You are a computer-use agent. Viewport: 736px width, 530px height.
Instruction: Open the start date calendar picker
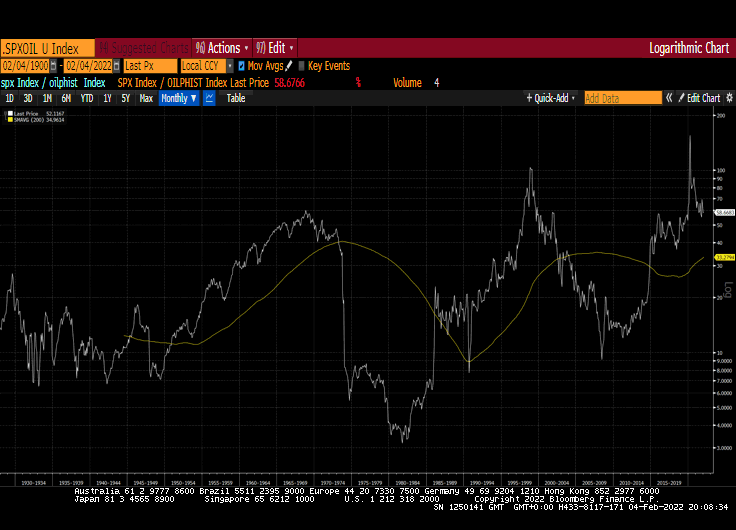tap(54, 66)
